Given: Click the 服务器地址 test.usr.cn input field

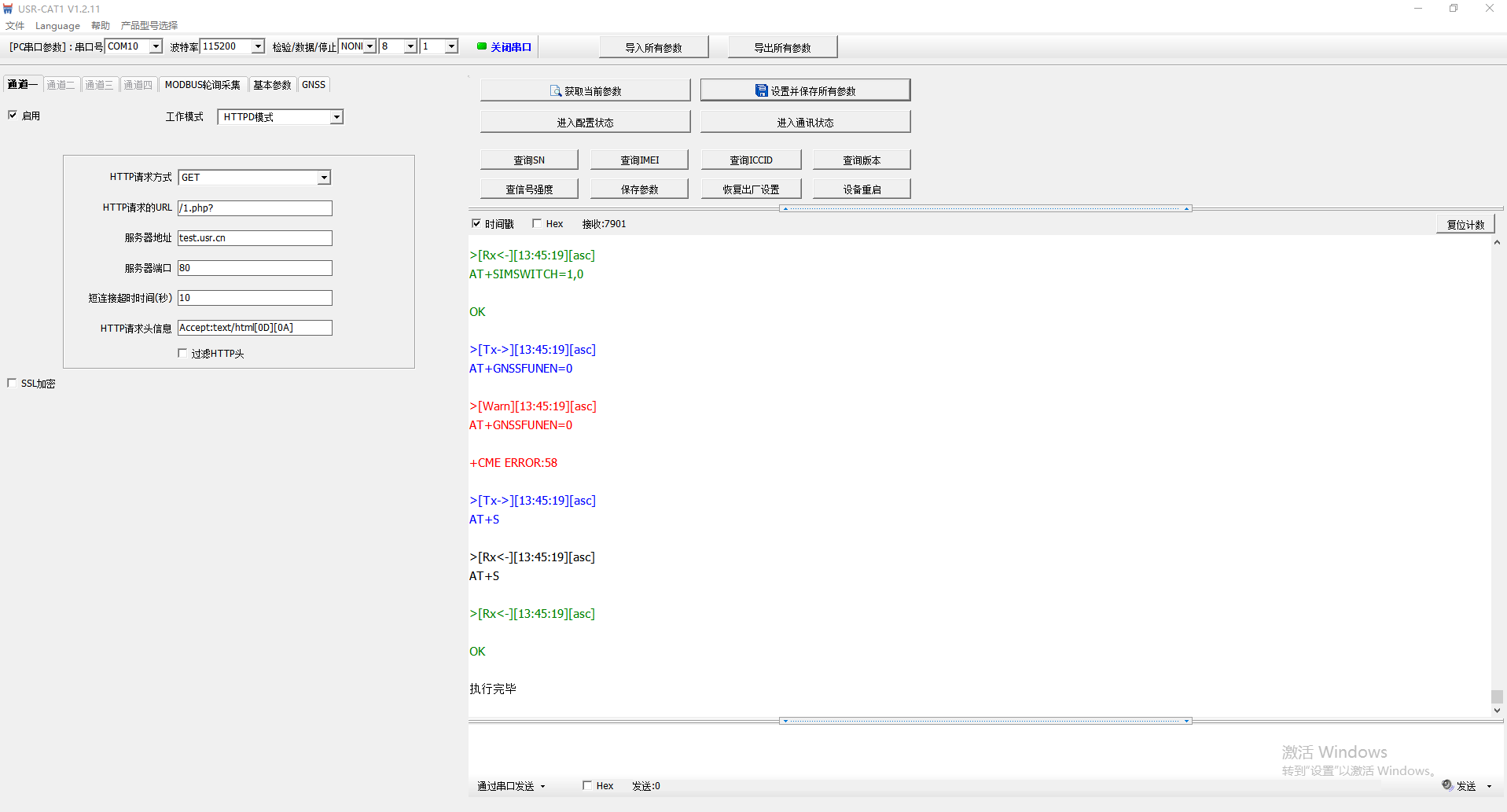Looking at the screenshot, I should coord(255,238).
